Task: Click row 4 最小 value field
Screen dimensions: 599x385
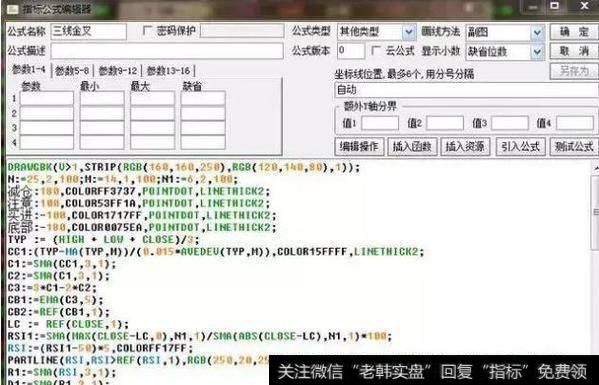Action: point(102,142)
